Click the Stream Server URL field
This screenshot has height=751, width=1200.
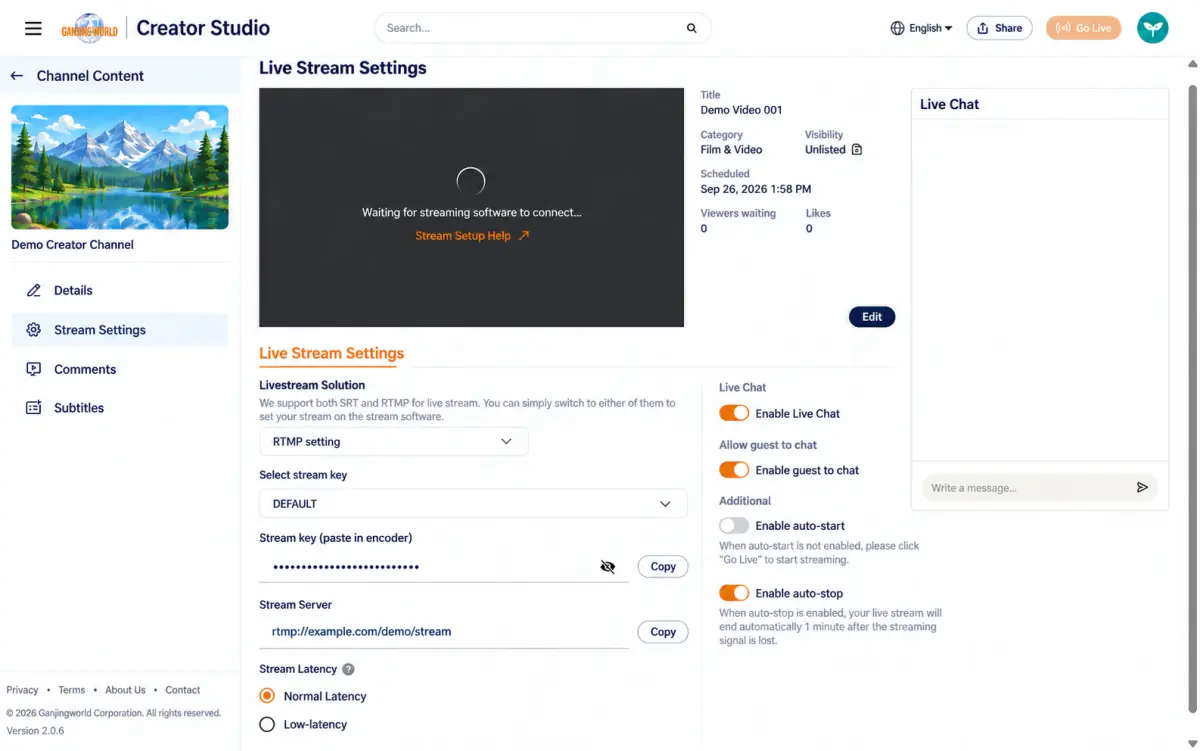[x=443, y=632]
